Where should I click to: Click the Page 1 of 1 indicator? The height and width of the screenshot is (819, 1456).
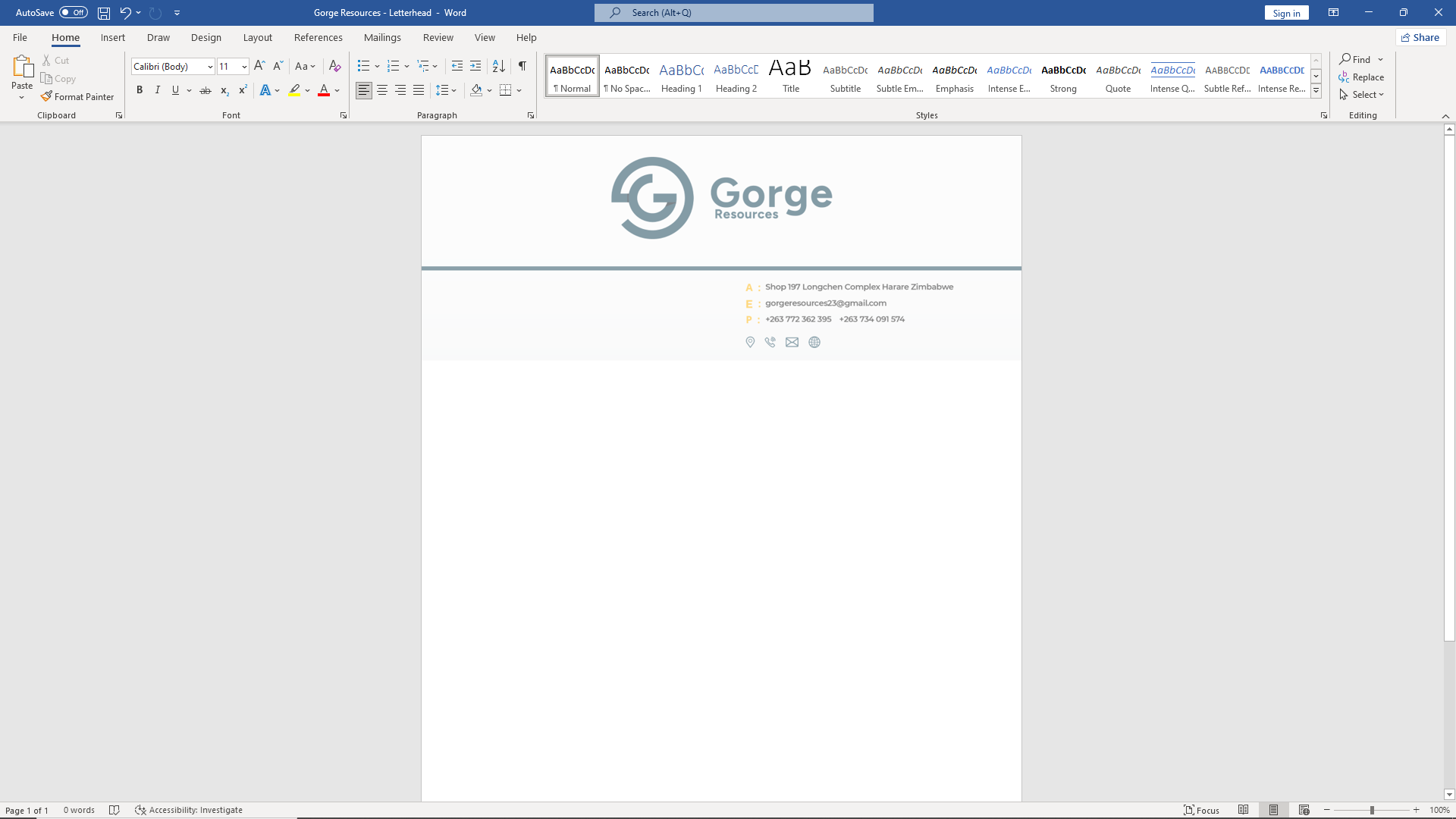pyautogui.click(x=27, y=810)
